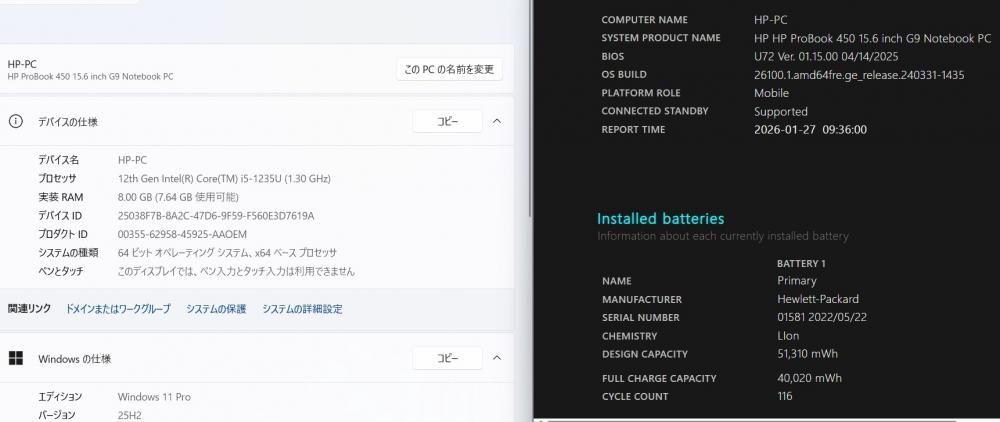Collapse the Windows の仕様 section chevron
This screenshot has width=1000, height=422.
[x=497, y=358]
